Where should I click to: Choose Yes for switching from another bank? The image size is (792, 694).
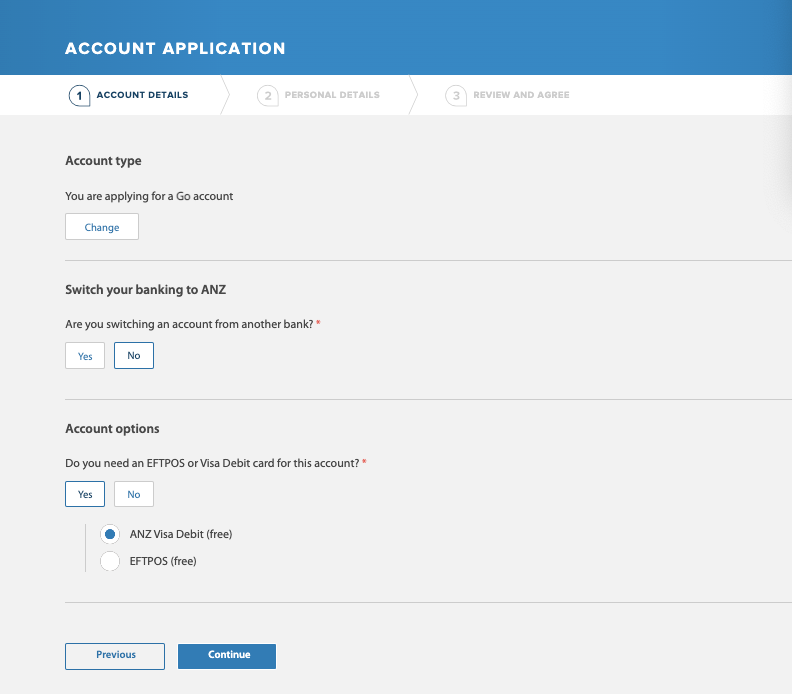click(x=85, y=356)
